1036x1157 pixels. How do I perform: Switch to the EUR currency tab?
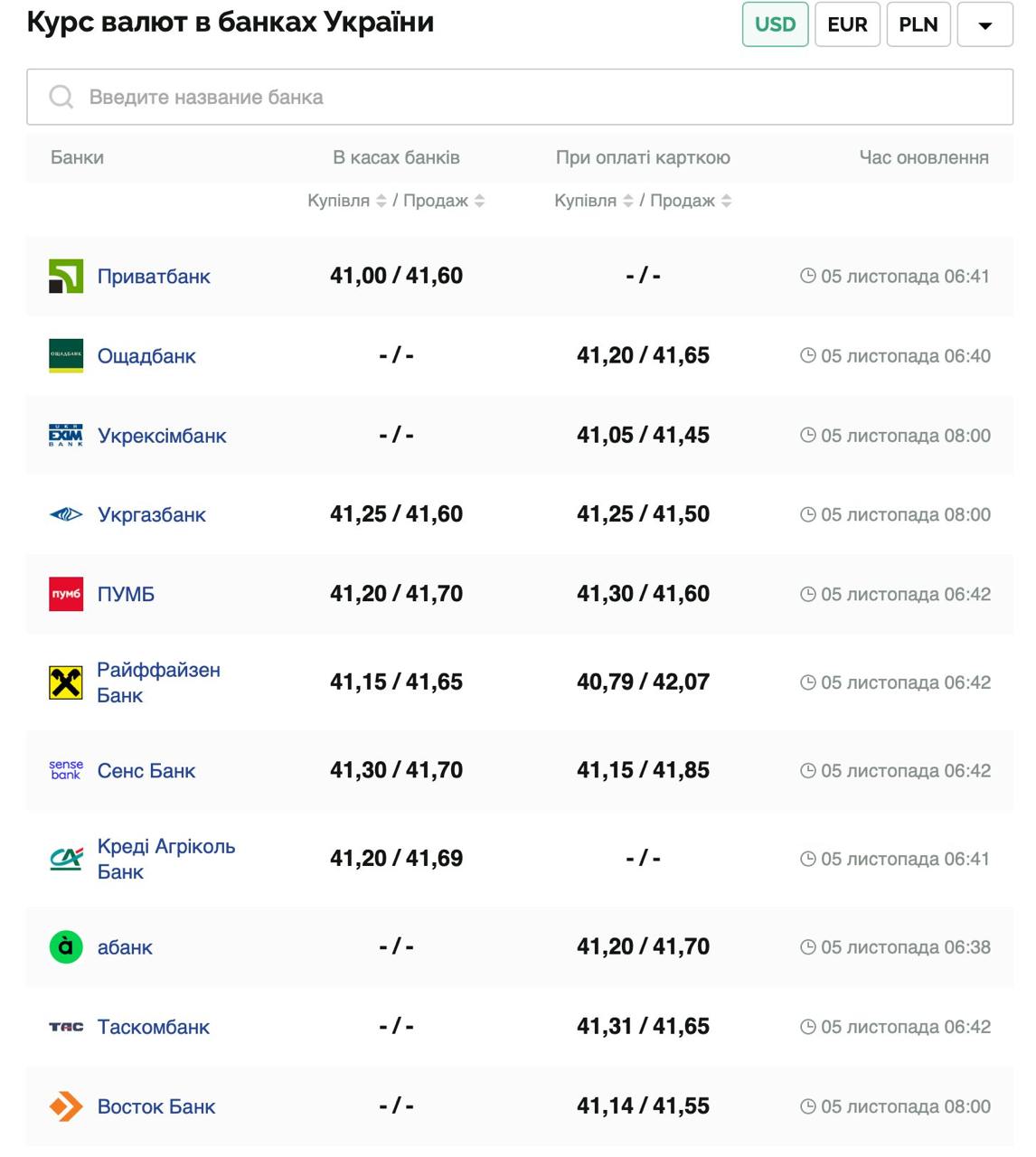click(x=847, y=24)
